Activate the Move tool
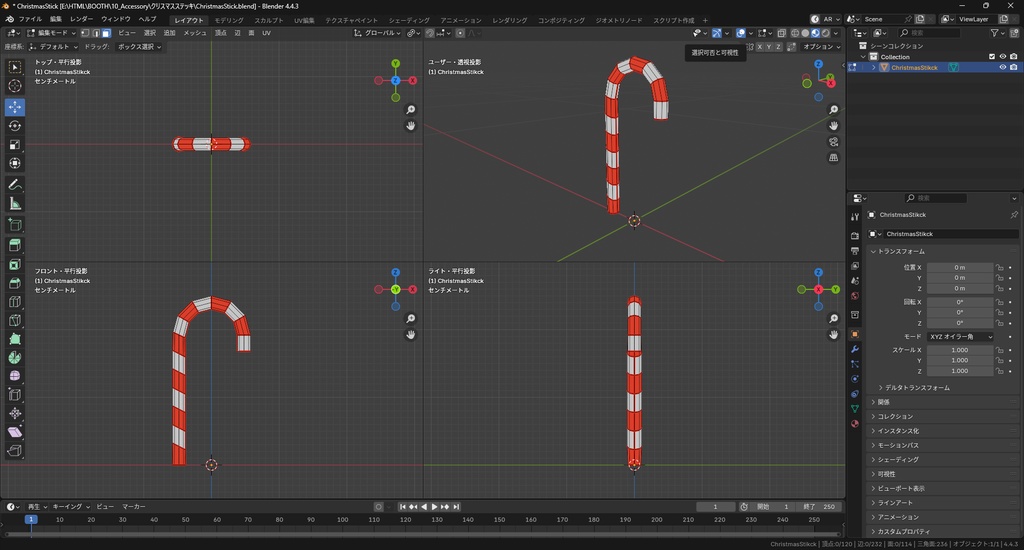The width and height of the screenshot is (1024, 550). click(14, 107)
